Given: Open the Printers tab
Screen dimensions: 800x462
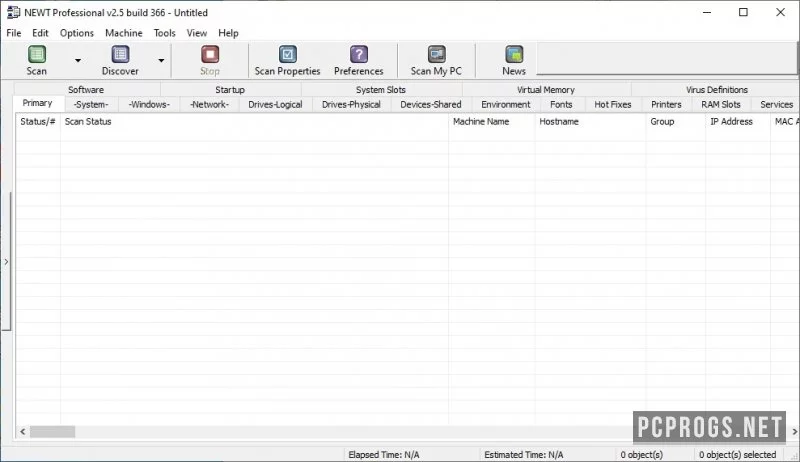Looking at the screenshot, I should point(666,105).
